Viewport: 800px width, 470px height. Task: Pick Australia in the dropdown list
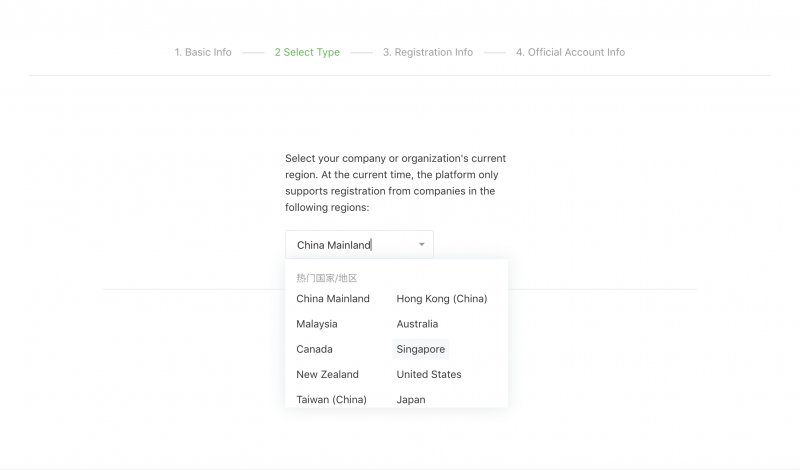417,324
